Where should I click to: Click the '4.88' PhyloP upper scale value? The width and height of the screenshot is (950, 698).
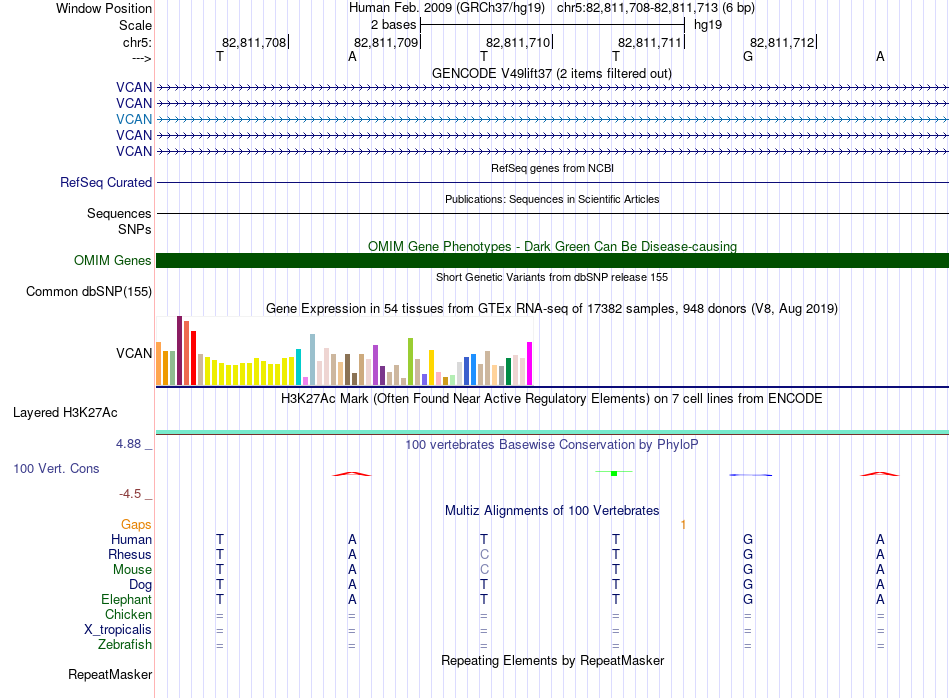pyautogui.click(x=128, y=444)
